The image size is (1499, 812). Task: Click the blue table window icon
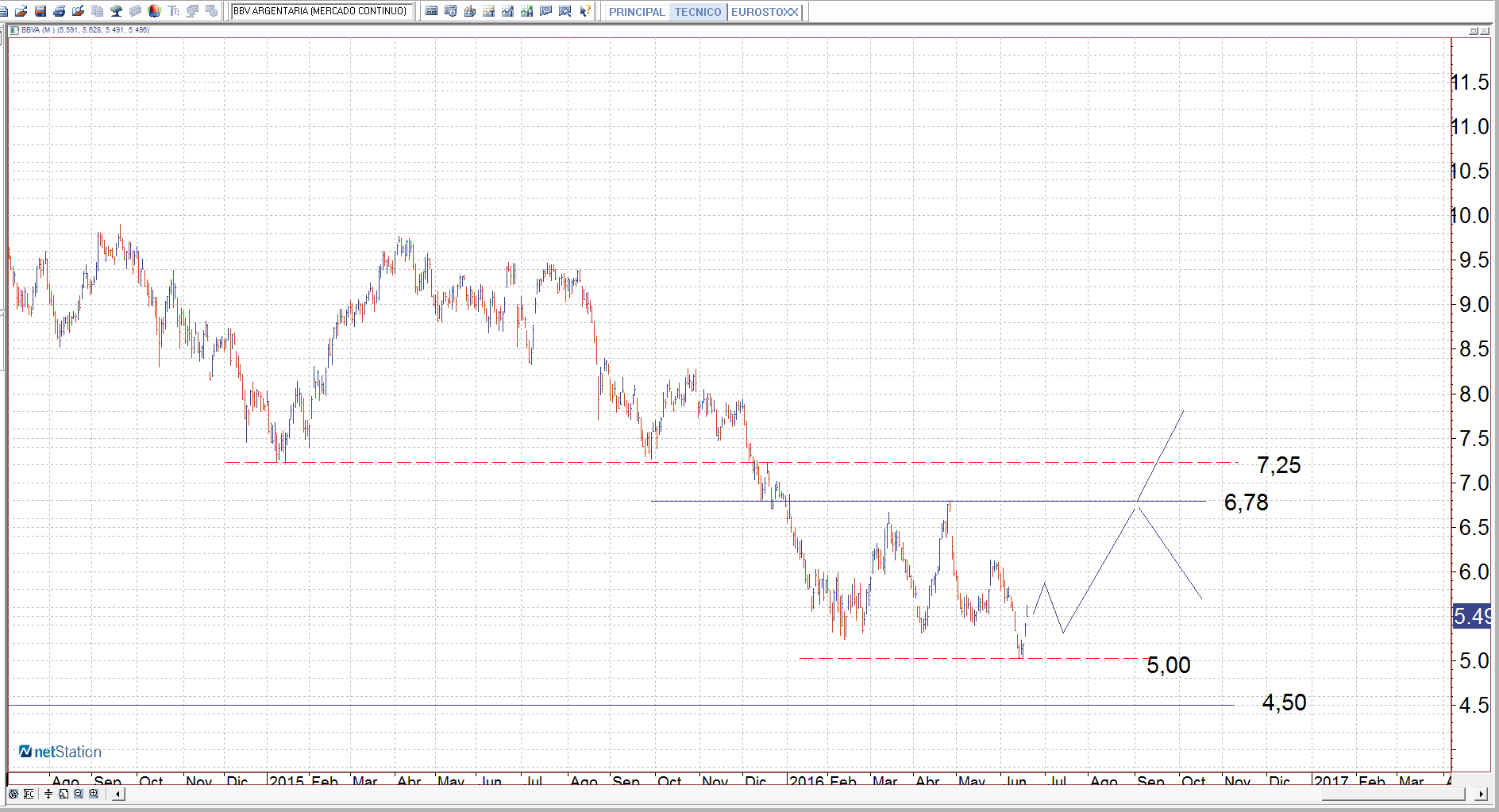tap(546, 11)
